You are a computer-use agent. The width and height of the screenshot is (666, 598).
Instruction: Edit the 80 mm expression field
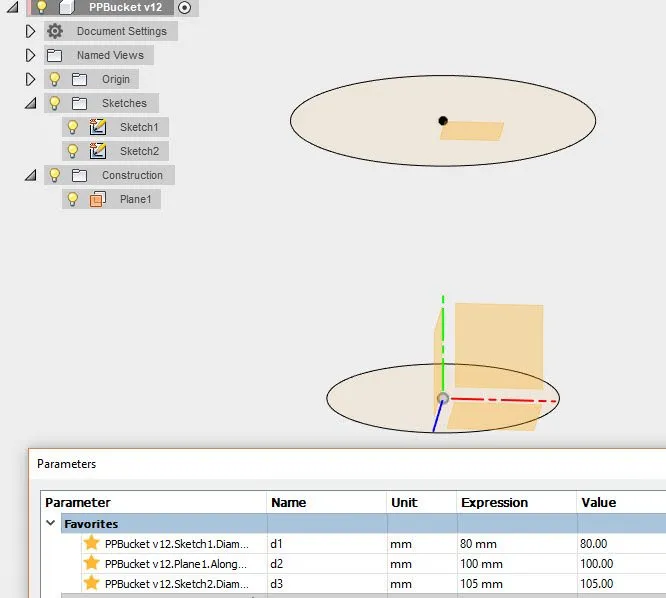[517, 544]
